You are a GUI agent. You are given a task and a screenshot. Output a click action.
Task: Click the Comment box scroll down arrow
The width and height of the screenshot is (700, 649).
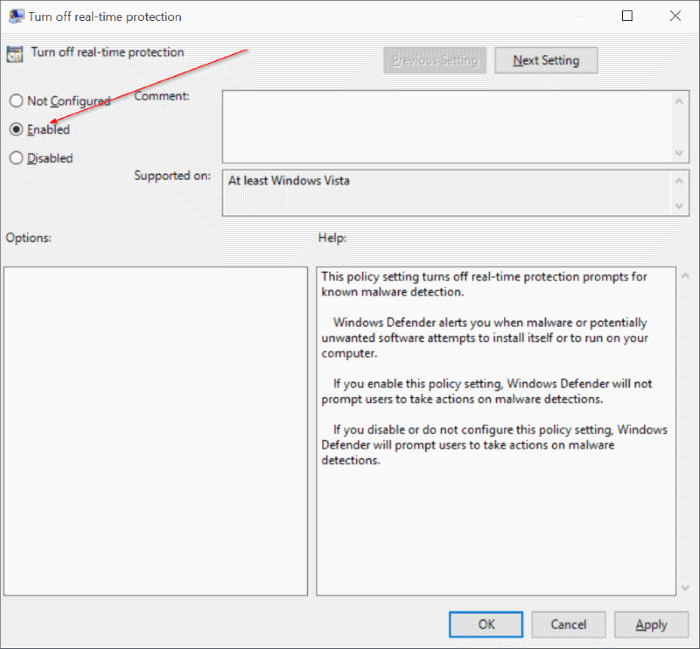pos(679,153)
